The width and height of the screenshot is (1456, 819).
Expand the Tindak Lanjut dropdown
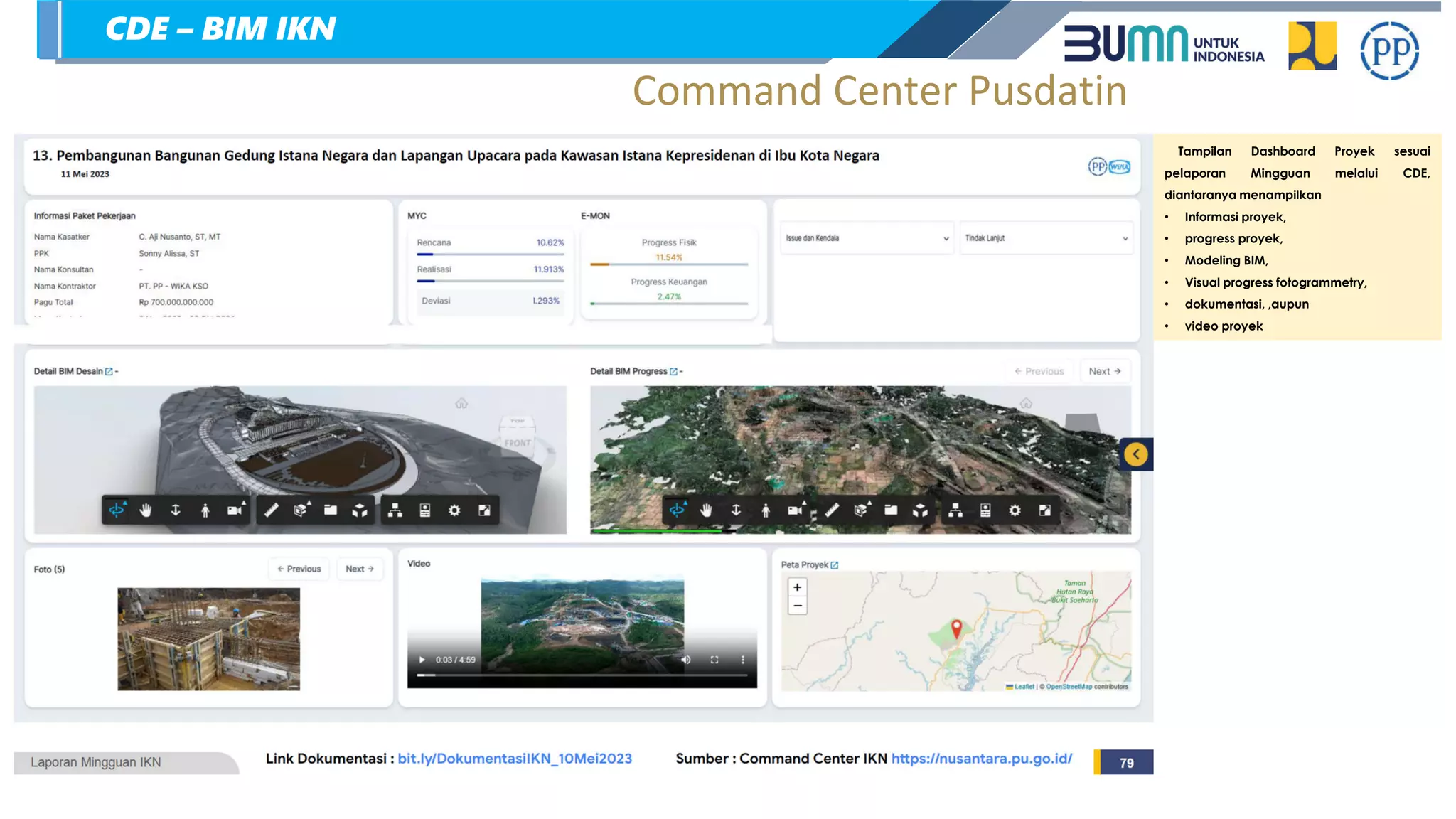tap(1046, 238)
